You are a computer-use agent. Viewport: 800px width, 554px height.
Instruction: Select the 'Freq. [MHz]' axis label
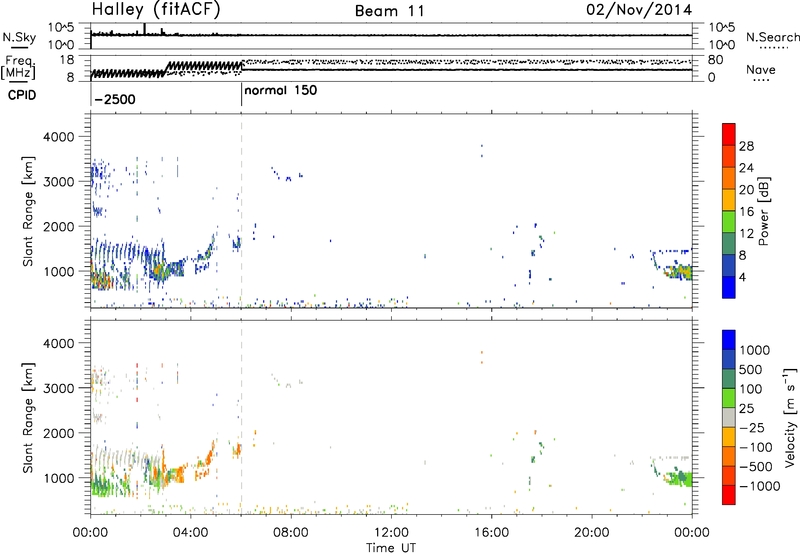(x=18, y=67)
